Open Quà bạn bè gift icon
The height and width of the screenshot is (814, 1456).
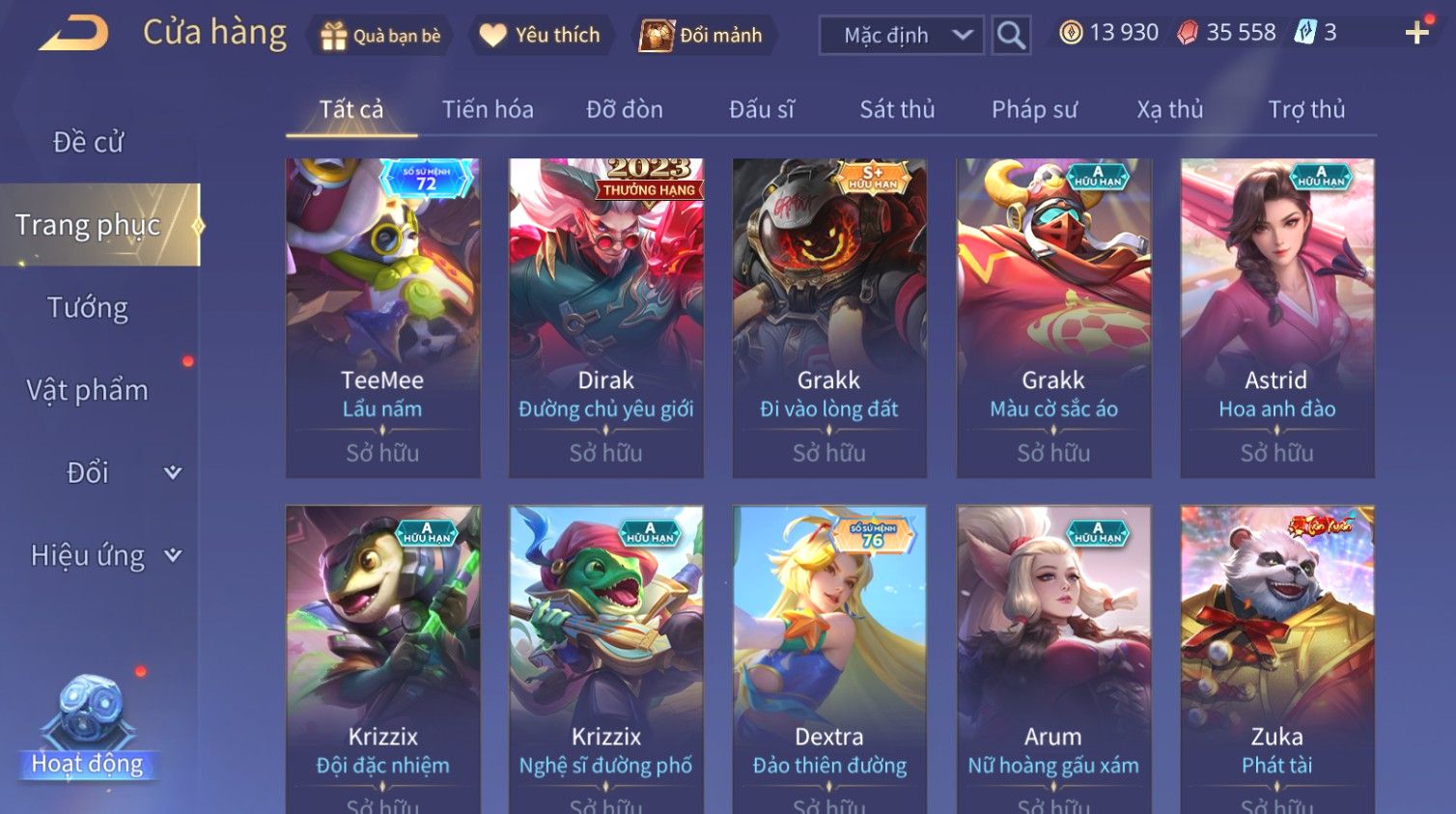pyautogui.click(x=333, y=36)
